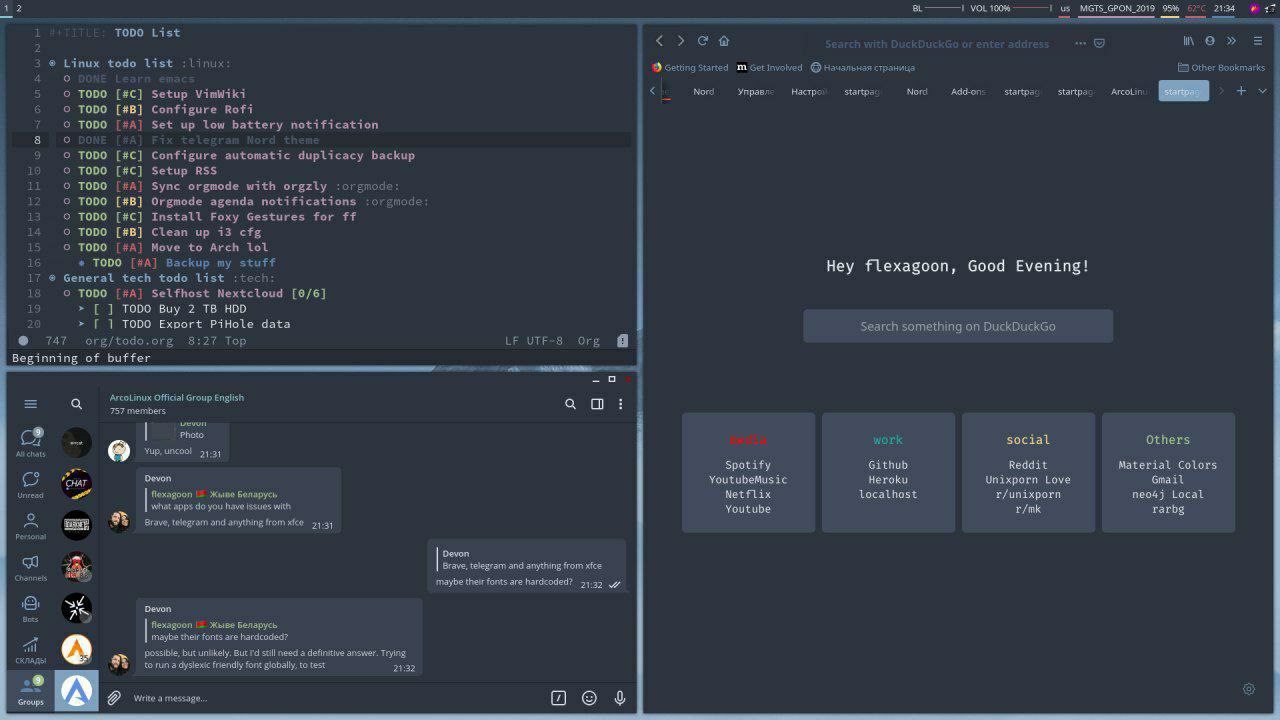
Task: Open the list all tabs dropdown
Action: 1262,91
